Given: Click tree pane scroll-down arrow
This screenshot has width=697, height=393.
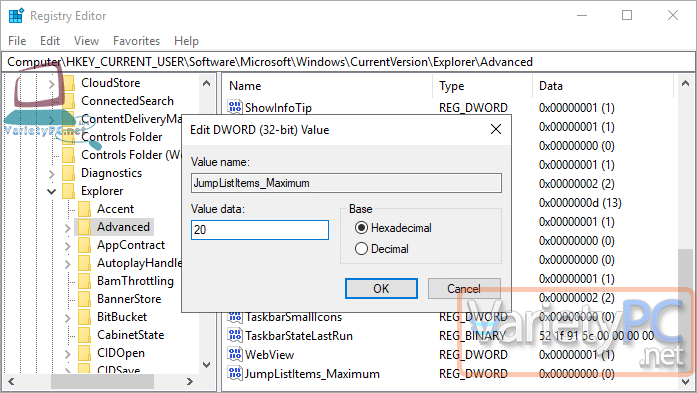Looking at the screenshot, I should tap(206, 365).
